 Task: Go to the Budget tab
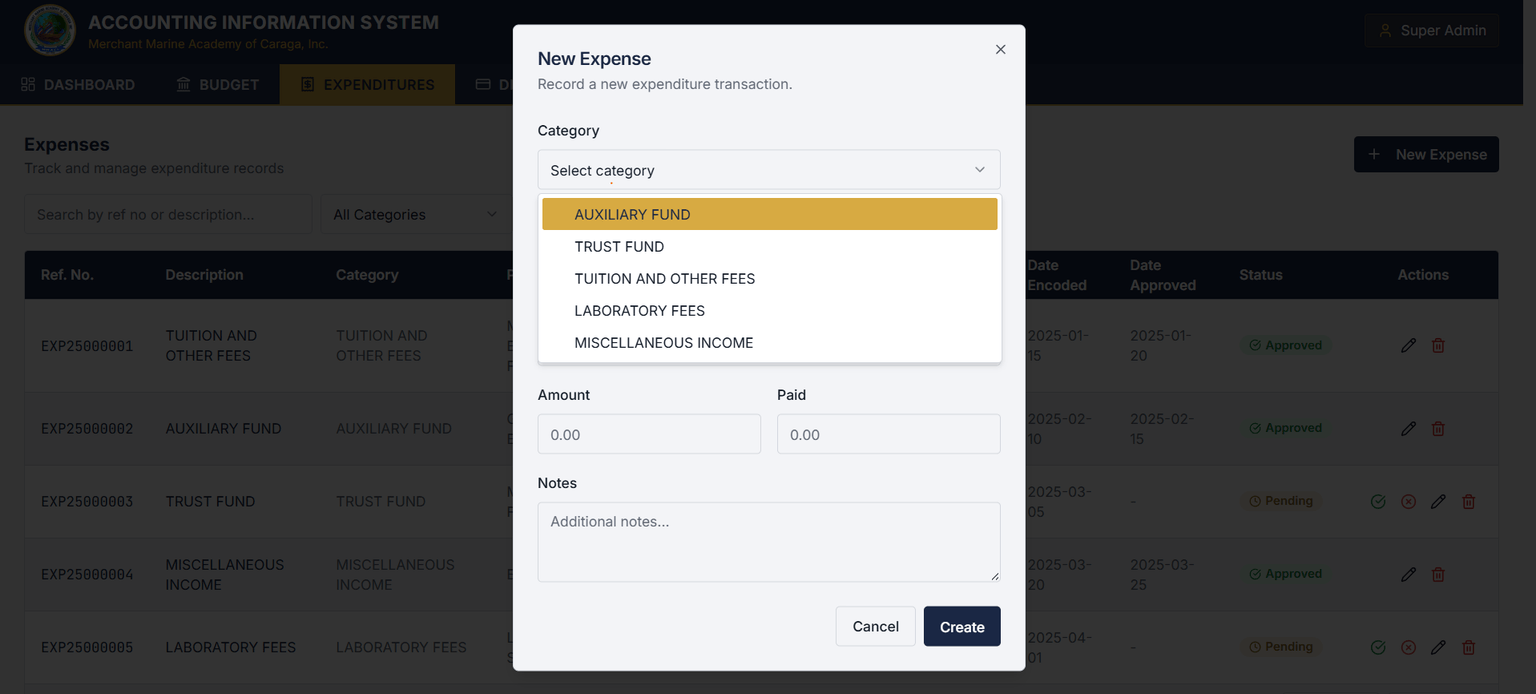click(x=217, y=84)
